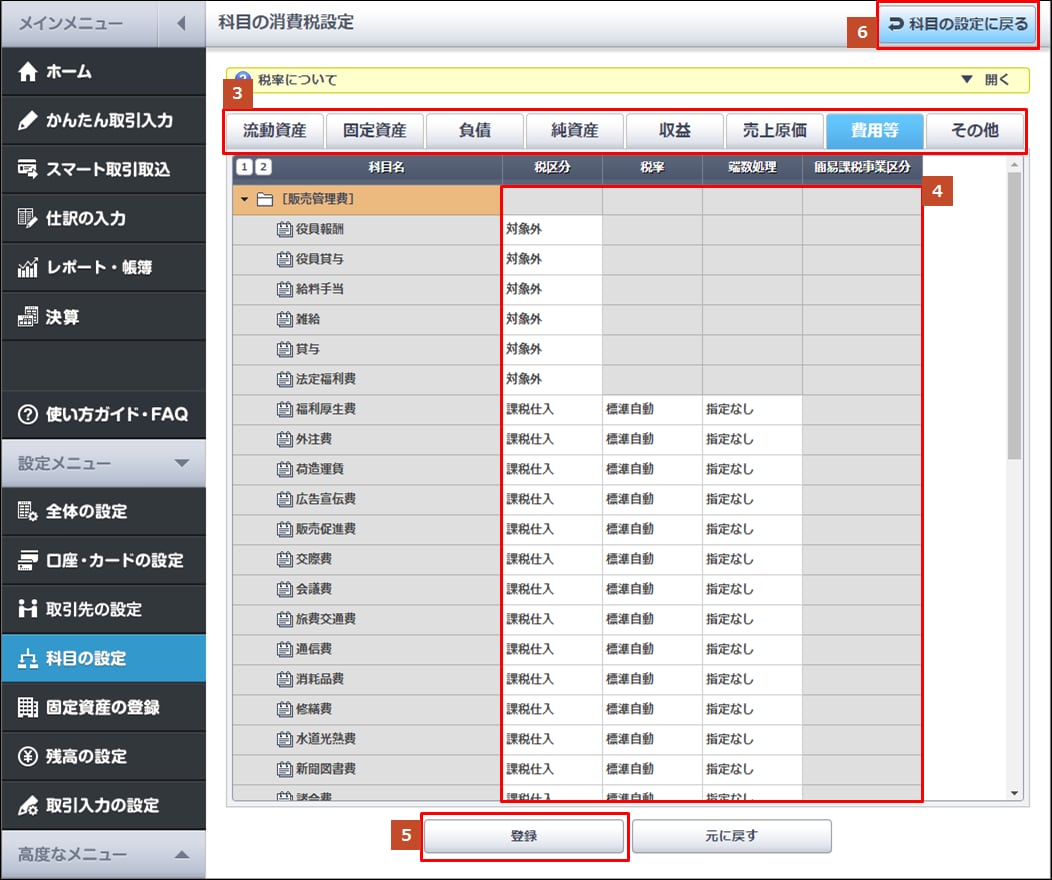
Task: Click the レポート・帳簿 chart icon
Action: click(x=28, y=268)
